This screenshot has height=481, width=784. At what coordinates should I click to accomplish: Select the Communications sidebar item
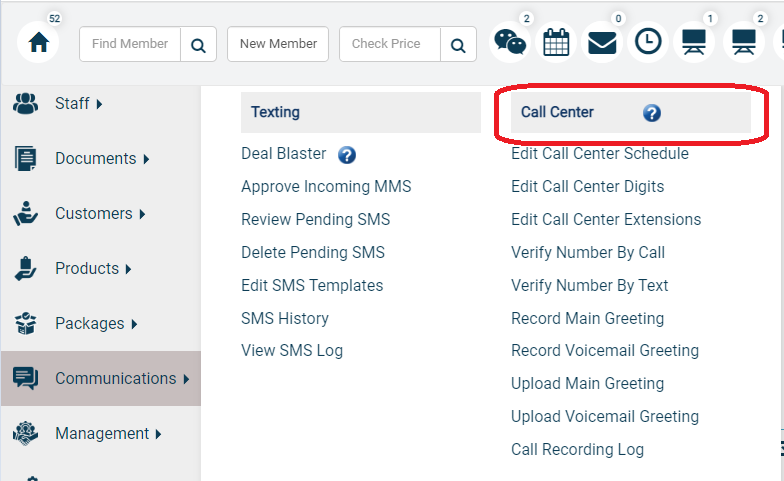coord(100,378)
